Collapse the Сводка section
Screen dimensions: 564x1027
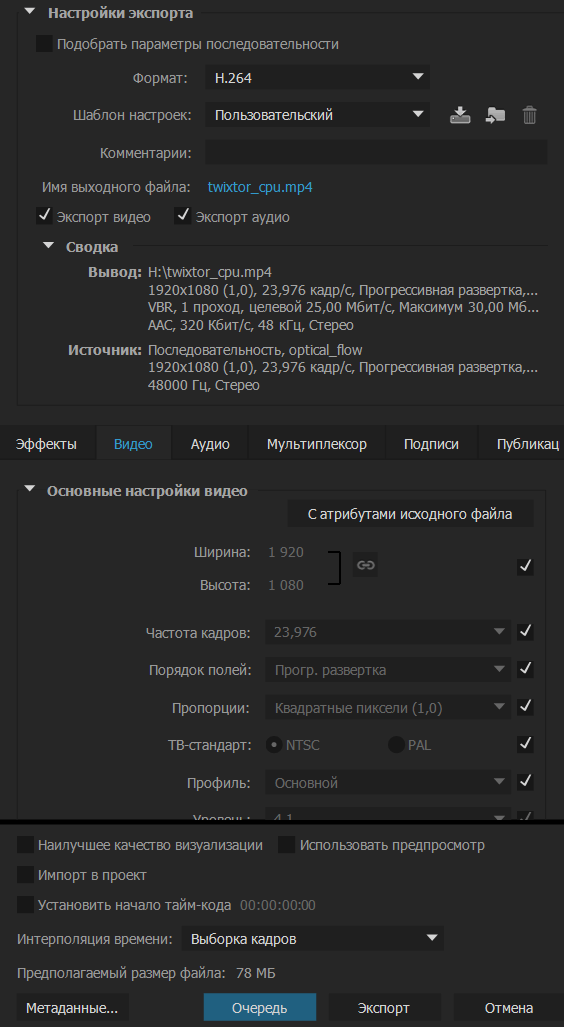48,246
